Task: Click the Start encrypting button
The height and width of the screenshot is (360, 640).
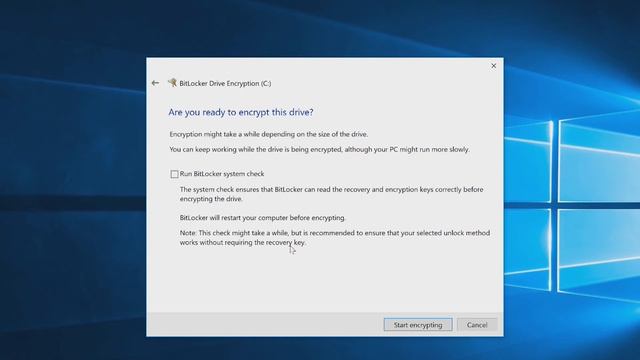Action: 418,325
